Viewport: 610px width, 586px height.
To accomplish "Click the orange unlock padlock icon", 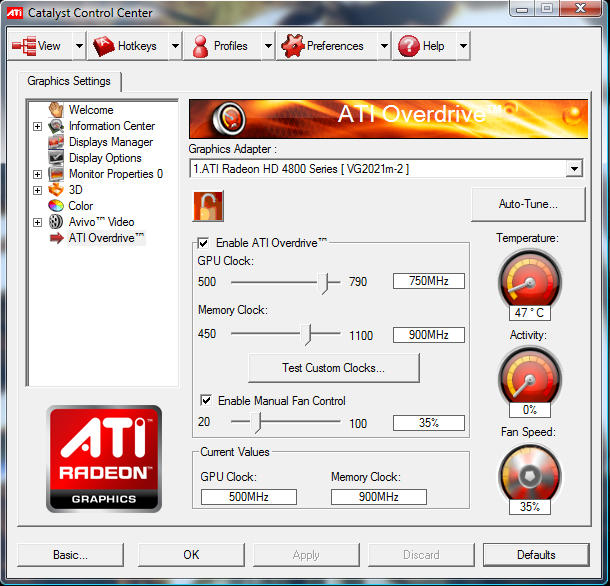I will (x=208, y=206).
